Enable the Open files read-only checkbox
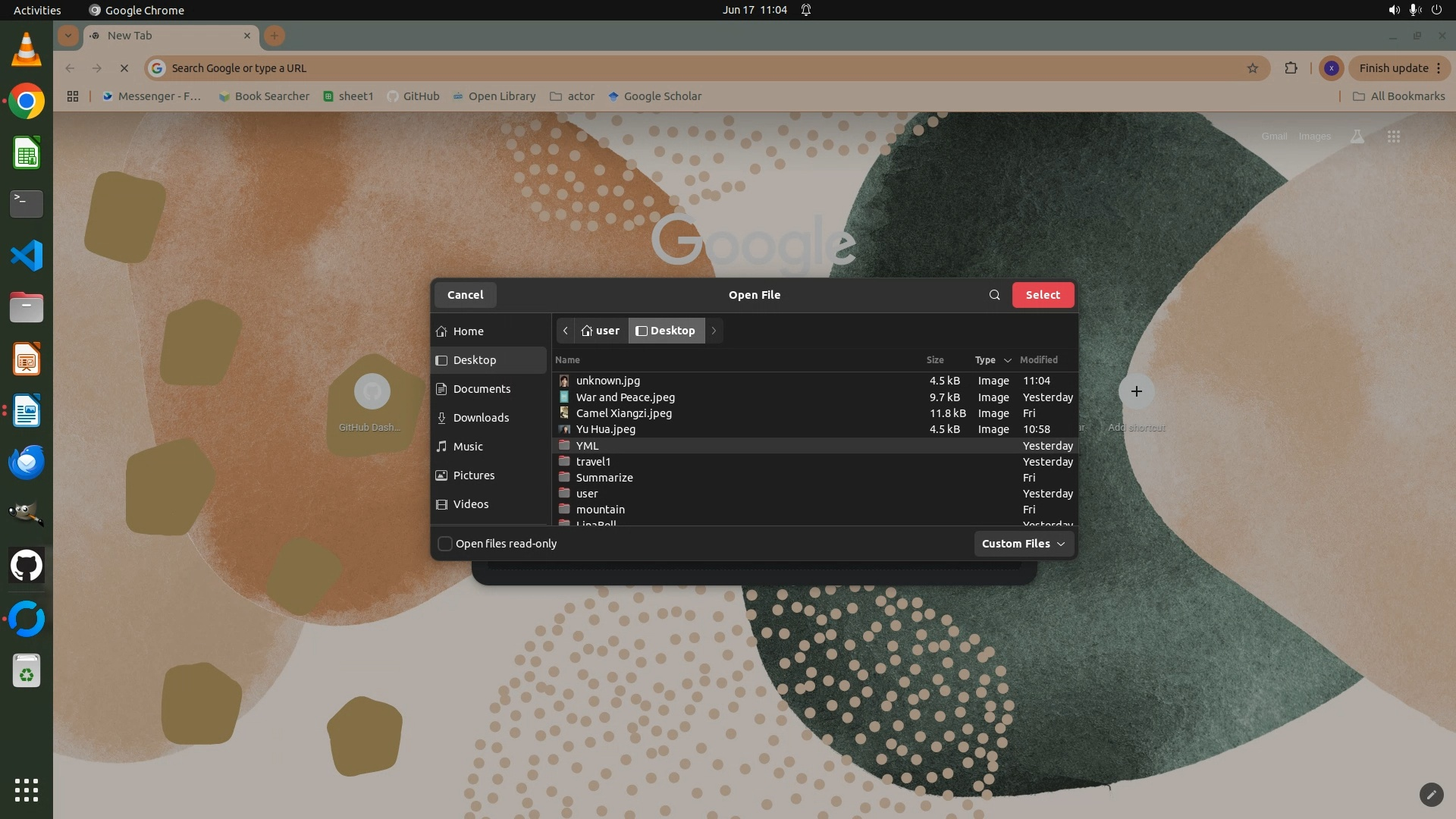The width and height of the screenshot is (1456, 819). [445, 544]
